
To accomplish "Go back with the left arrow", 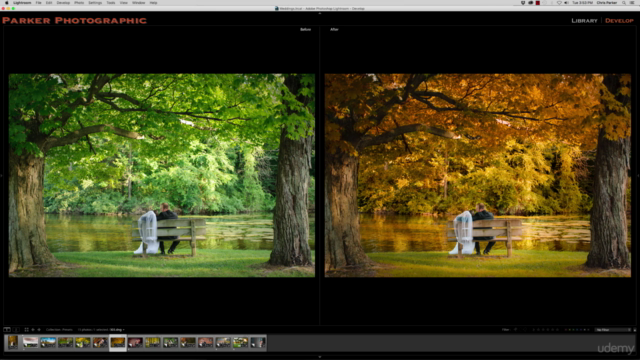I will pos(33,330).
